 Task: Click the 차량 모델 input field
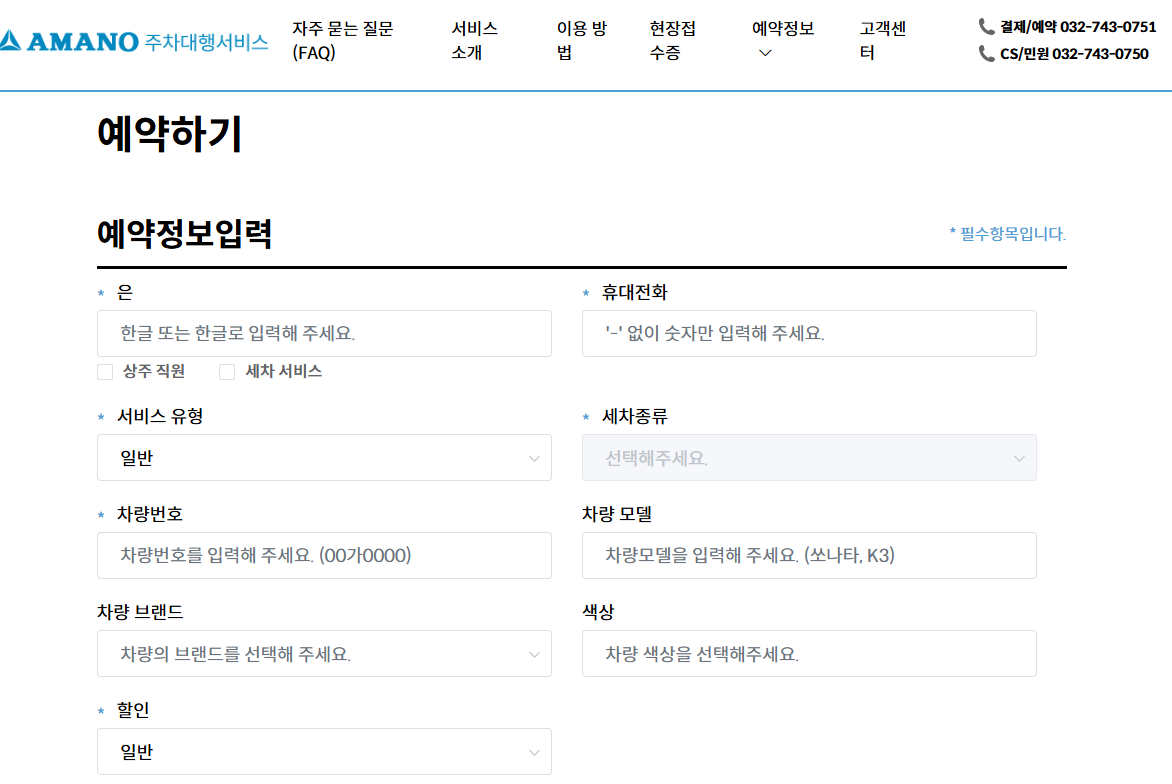click(809, 555)
